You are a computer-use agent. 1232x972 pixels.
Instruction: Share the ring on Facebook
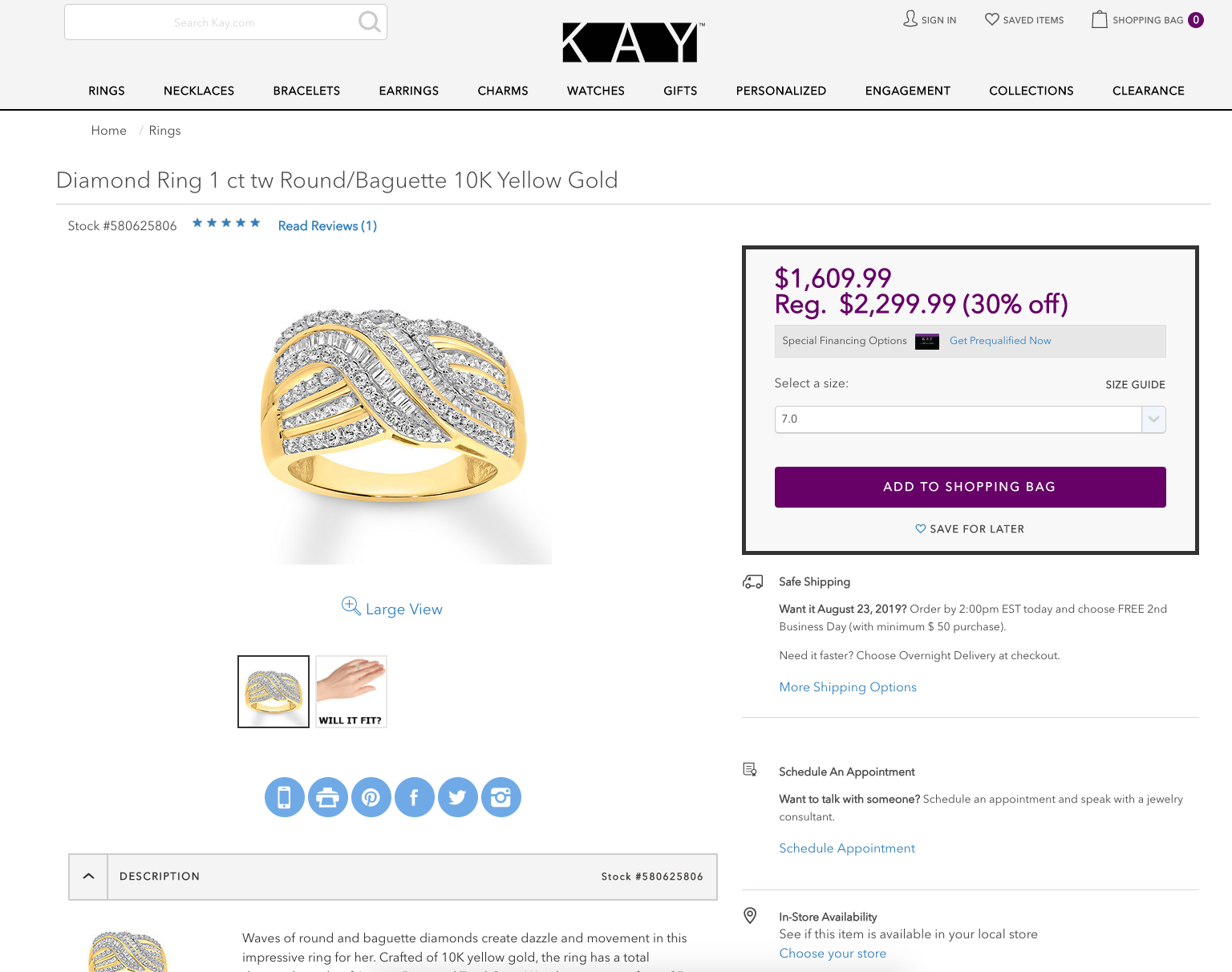(x=414, y=797)
